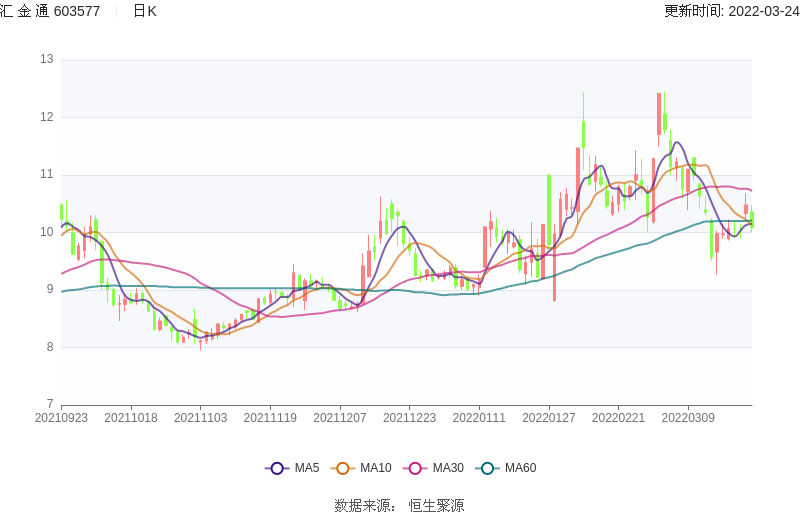The image size is (800, 517).
Task: Click the orange MA10 legend circle marker
Action: point(343,468)
